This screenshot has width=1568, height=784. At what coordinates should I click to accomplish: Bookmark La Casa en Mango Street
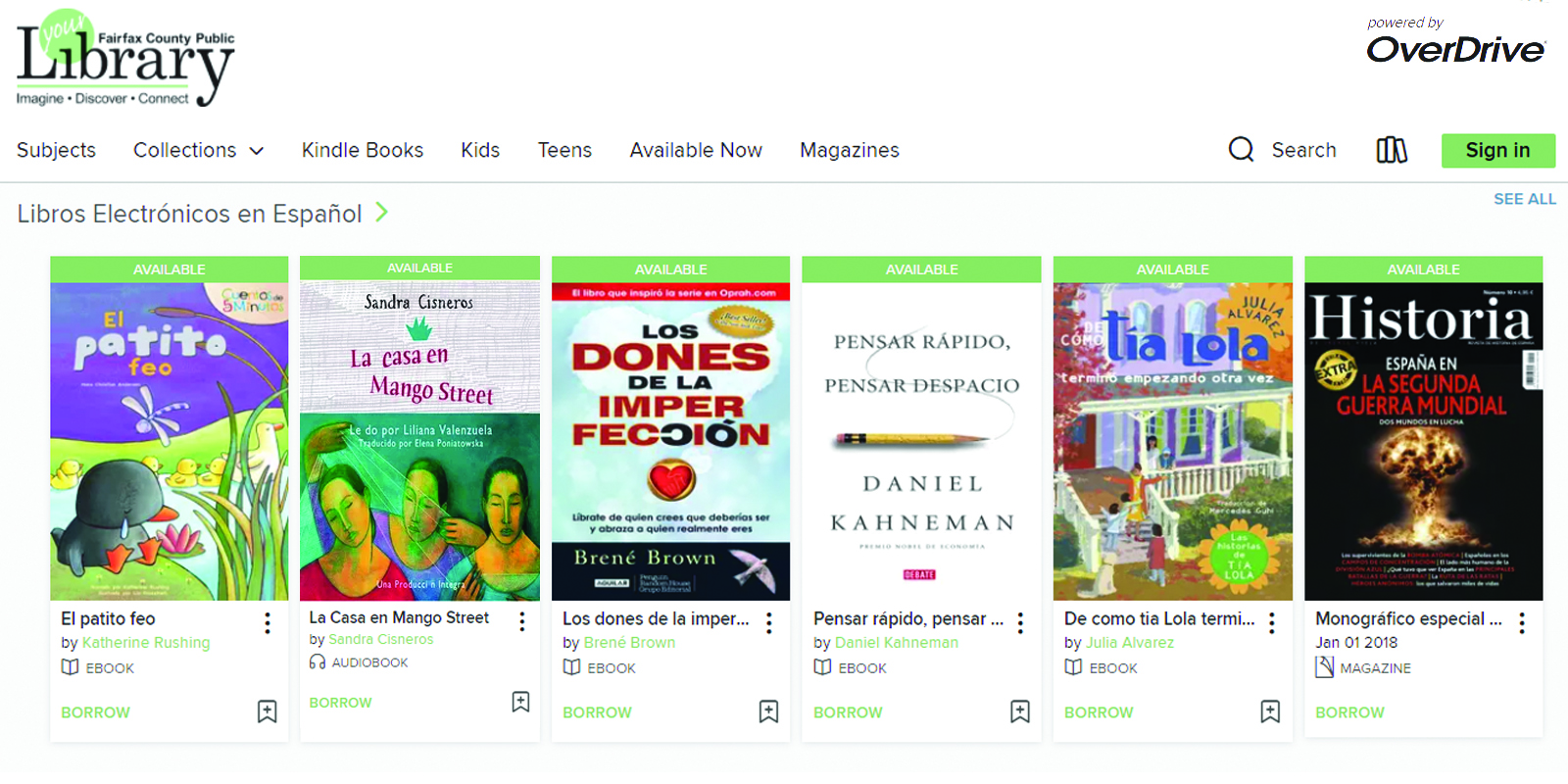520,702
